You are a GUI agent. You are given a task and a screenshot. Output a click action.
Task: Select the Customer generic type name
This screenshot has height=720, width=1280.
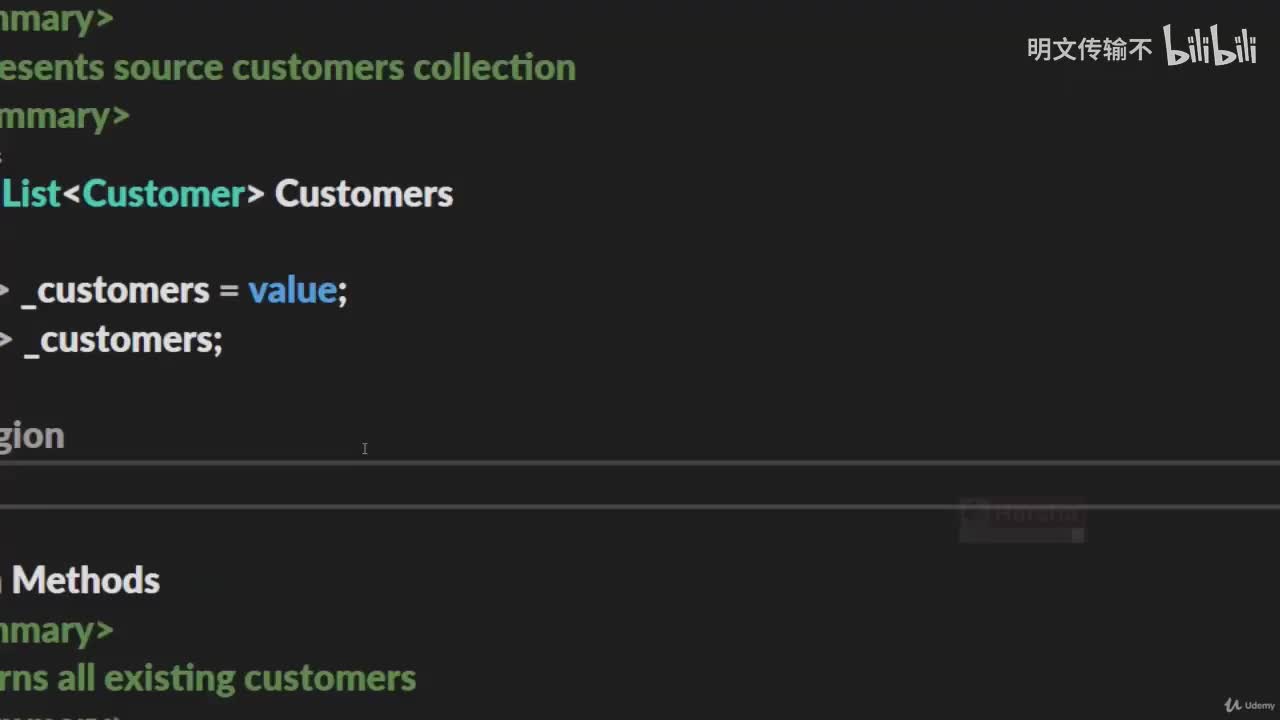tap(164, 194)
